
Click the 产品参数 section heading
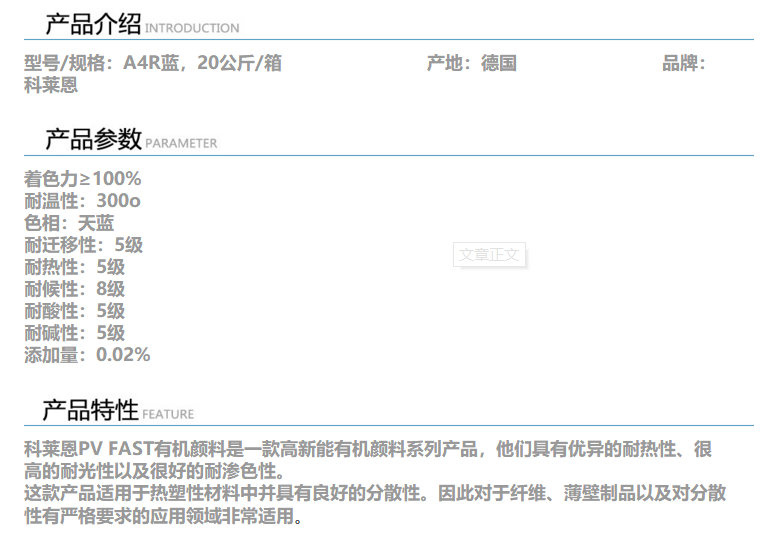[x=93, y=140]
